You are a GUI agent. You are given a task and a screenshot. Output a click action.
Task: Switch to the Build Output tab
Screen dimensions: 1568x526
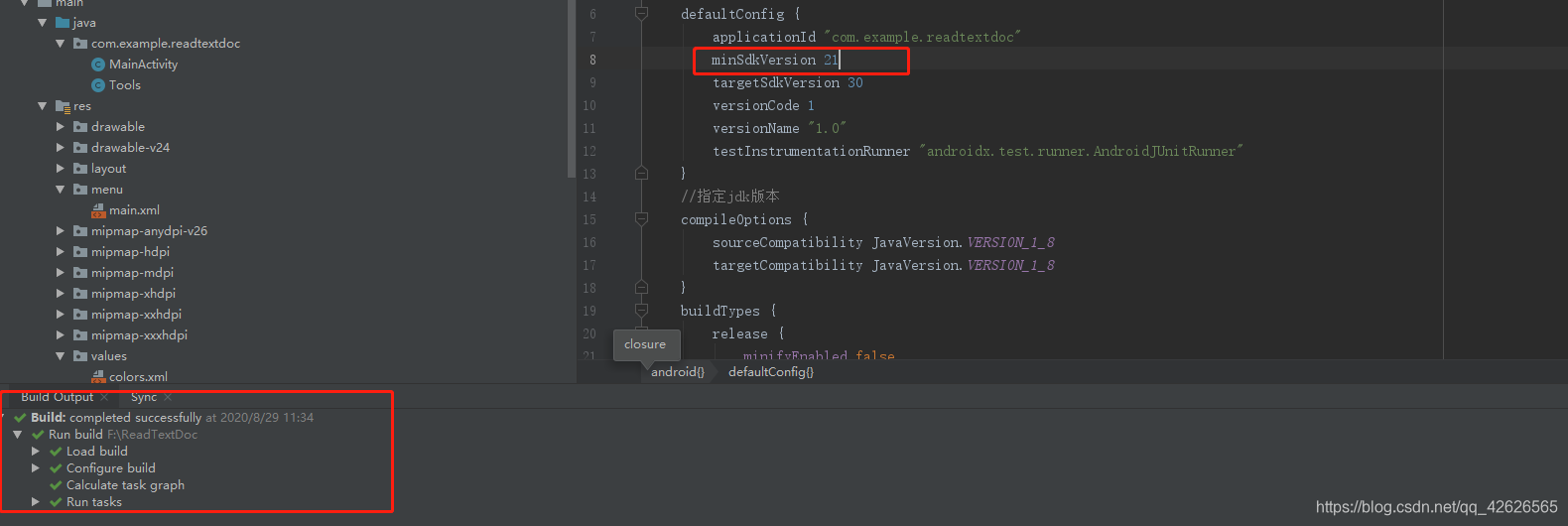[57, 397]
